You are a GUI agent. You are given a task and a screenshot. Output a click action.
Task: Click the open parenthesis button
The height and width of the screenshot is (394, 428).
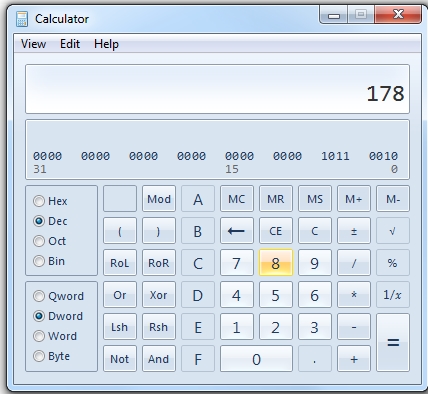120,231
